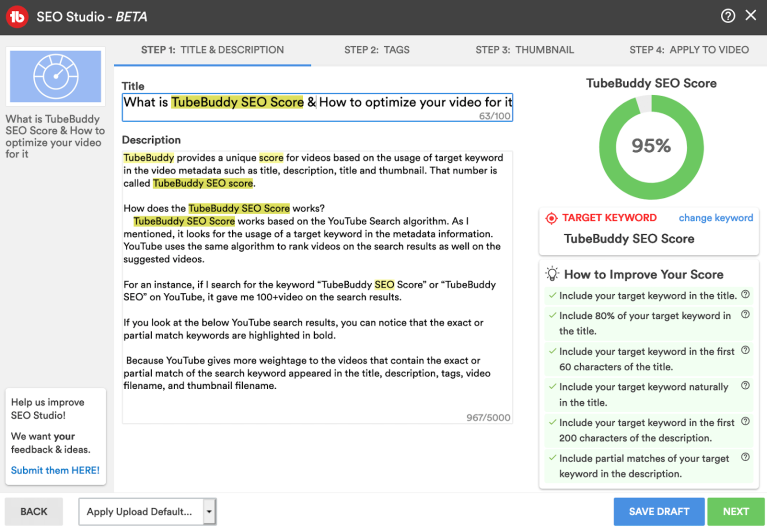Click the 'TARGET KEYWORD' label
This screenshot has width=767, height=530.
[x=609, y=218]
